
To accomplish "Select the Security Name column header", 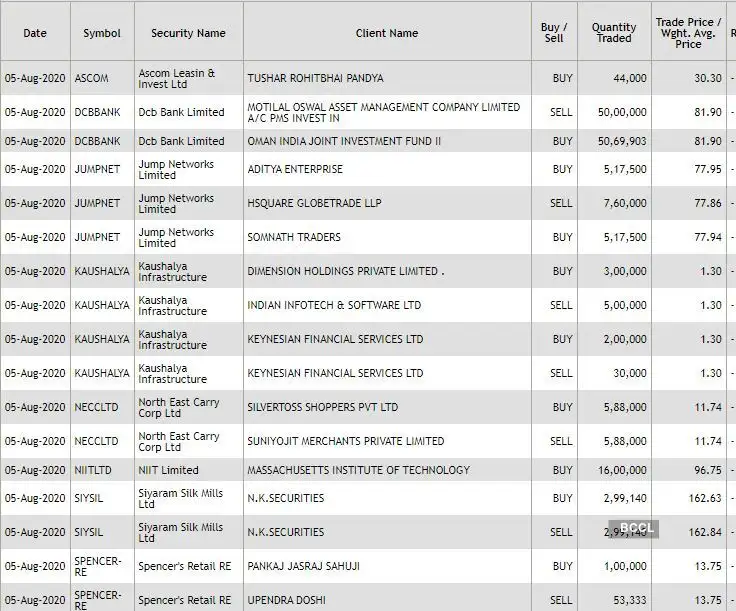I will 188,33.
